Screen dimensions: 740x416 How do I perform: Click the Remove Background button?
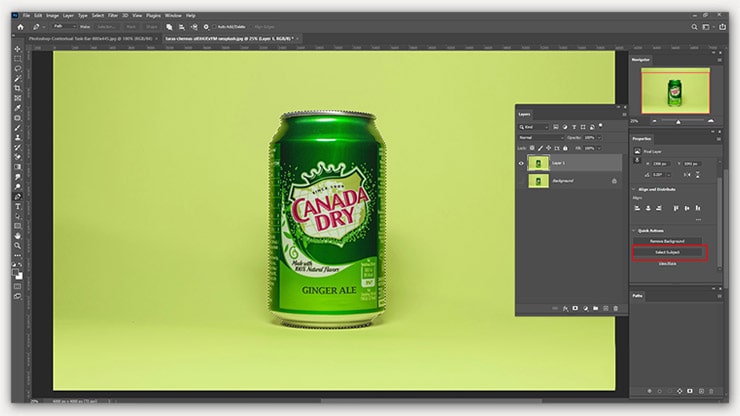pyautogui.click(x=669, y=242)
